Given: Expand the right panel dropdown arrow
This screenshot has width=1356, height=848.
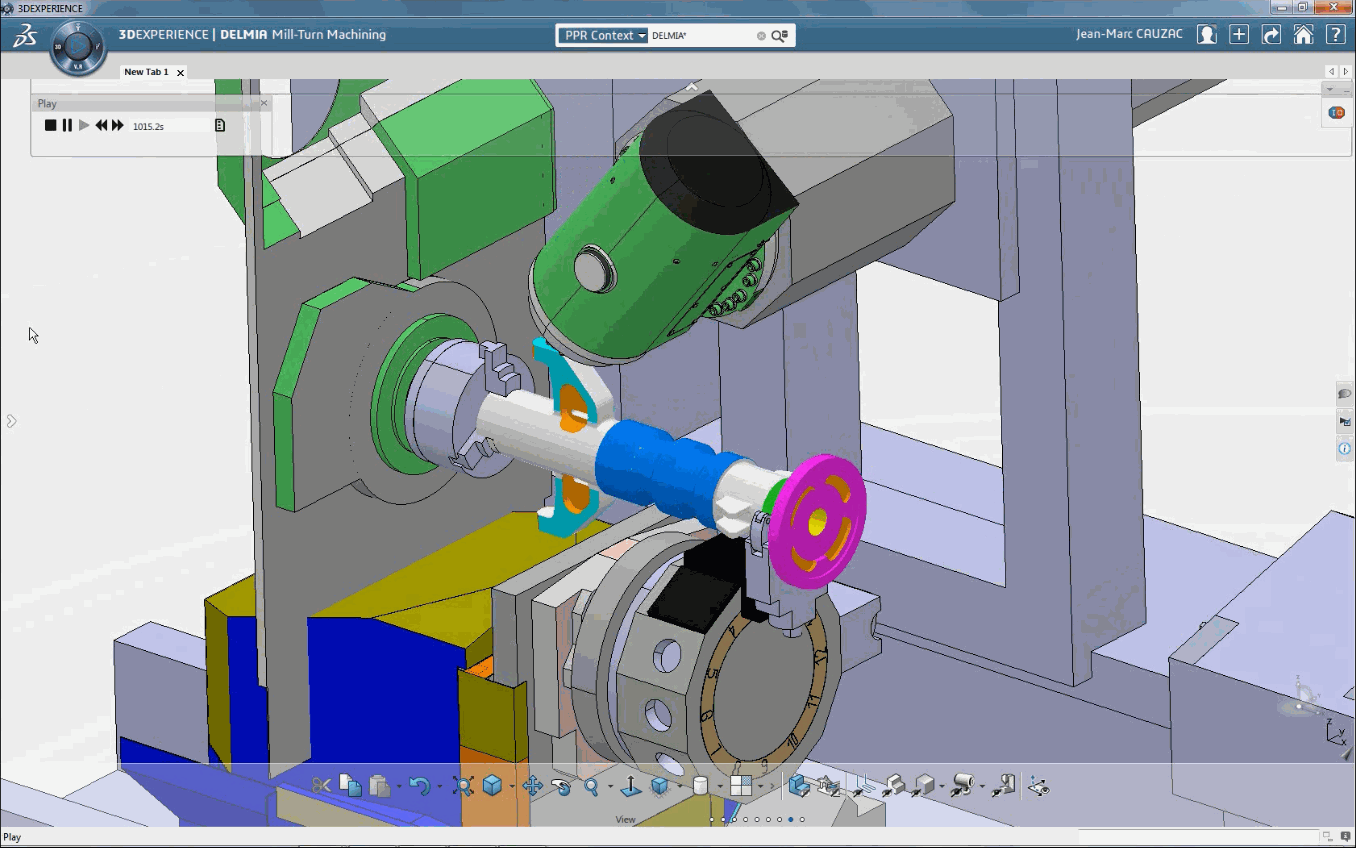Looking at the screenshot, I should pos(1329,89).
